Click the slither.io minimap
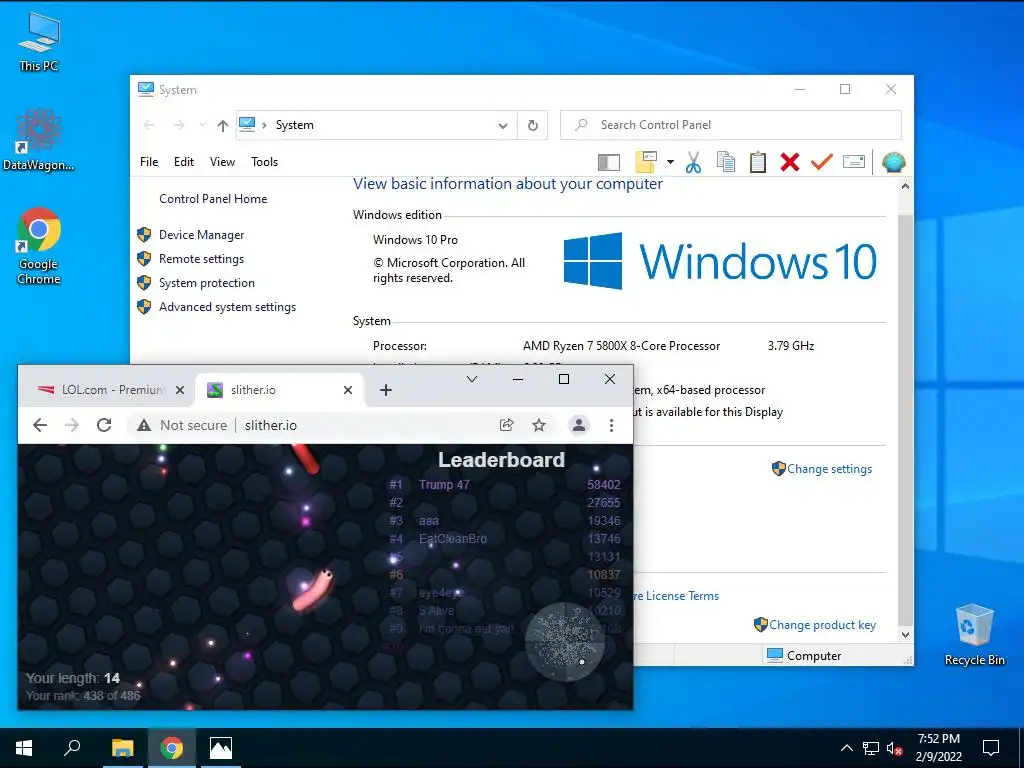This screenshot has width=1024, height=768. click(564, 641)
